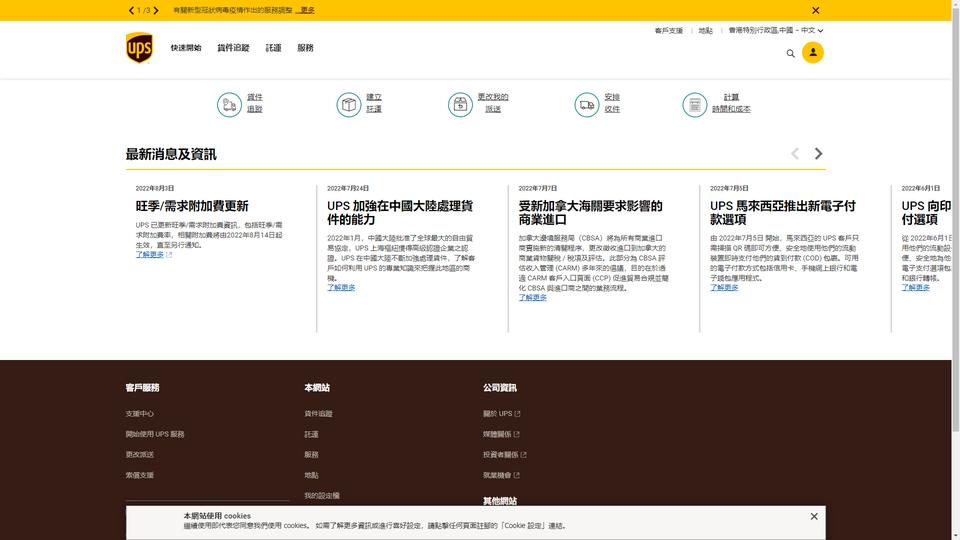The width and height of the screenshot is (960, 540).
Task: Show next news with the right carousel arrow
Action: 819,154
